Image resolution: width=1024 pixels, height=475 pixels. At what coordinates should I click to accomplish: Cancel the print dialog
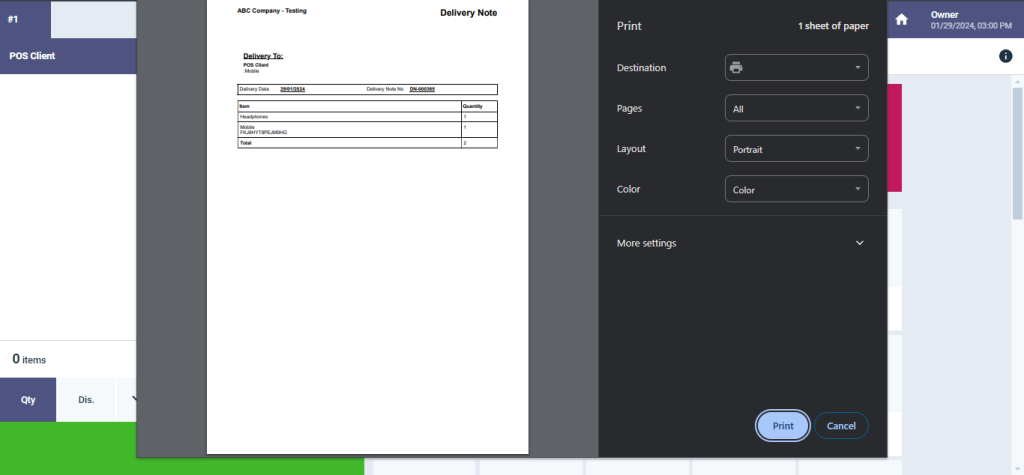point(841,426)
